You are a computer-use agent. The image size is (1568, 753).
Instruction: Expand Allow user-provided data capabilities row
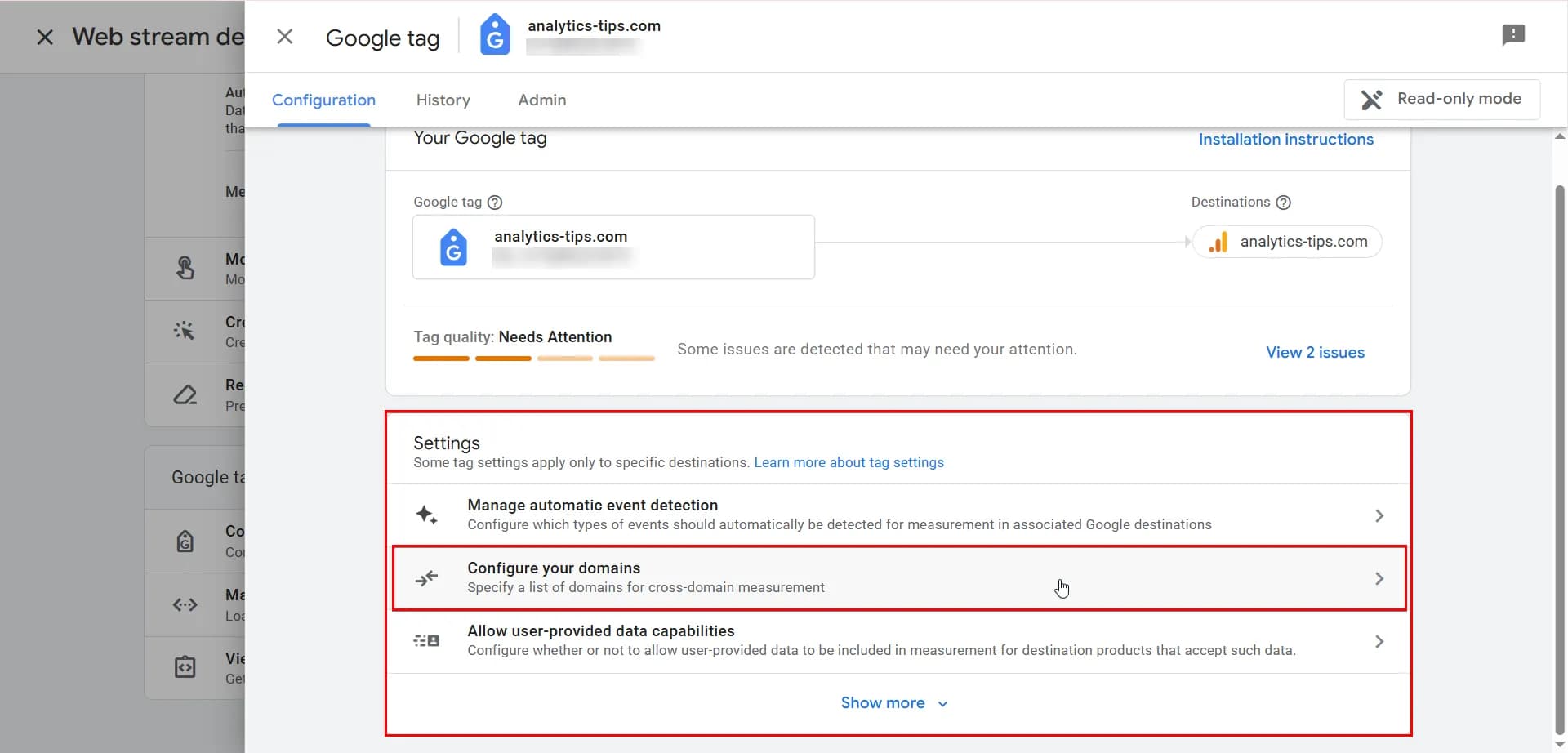pos(1379,641)
